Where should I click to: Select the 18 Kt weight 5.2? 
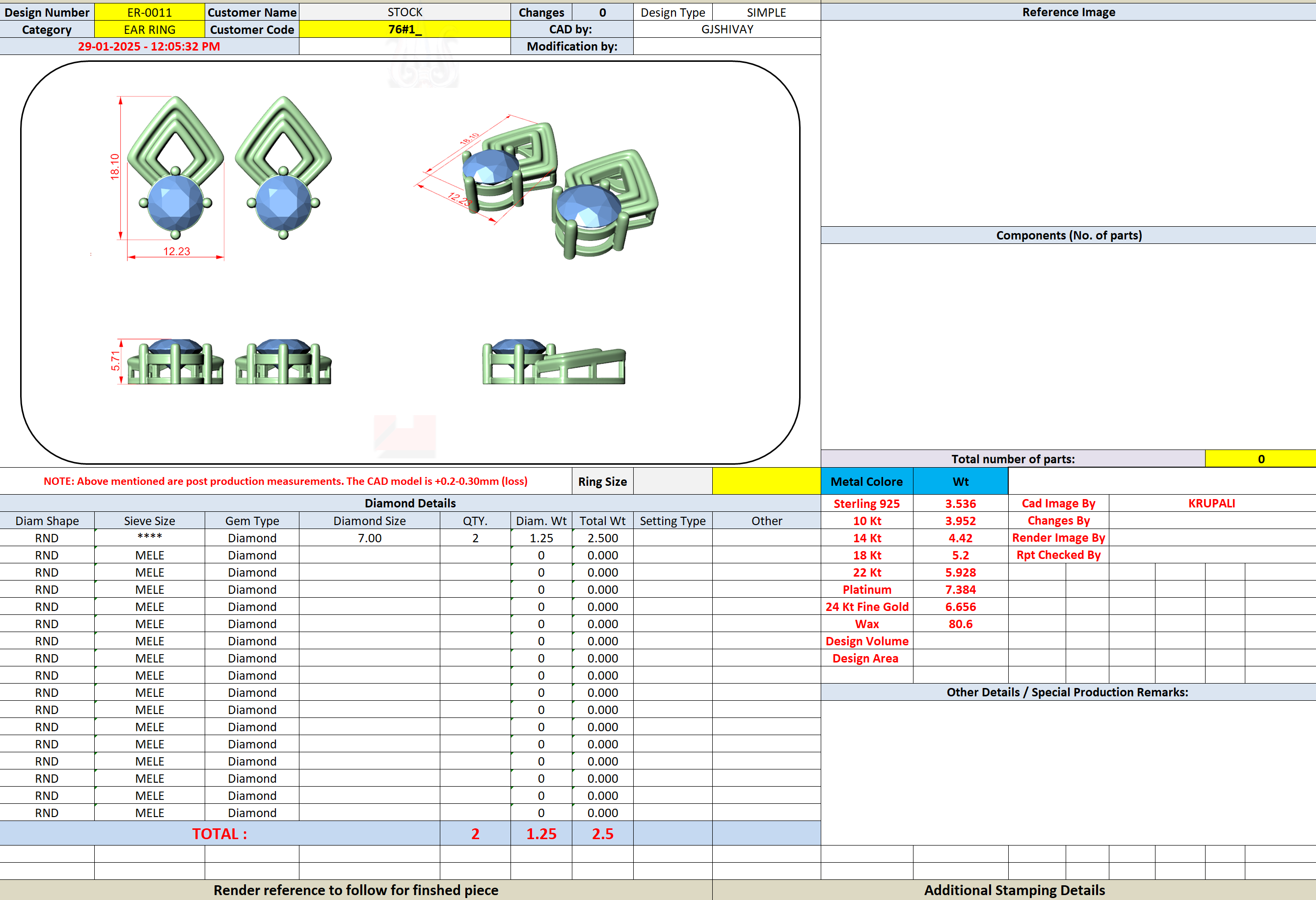(961, 556)
